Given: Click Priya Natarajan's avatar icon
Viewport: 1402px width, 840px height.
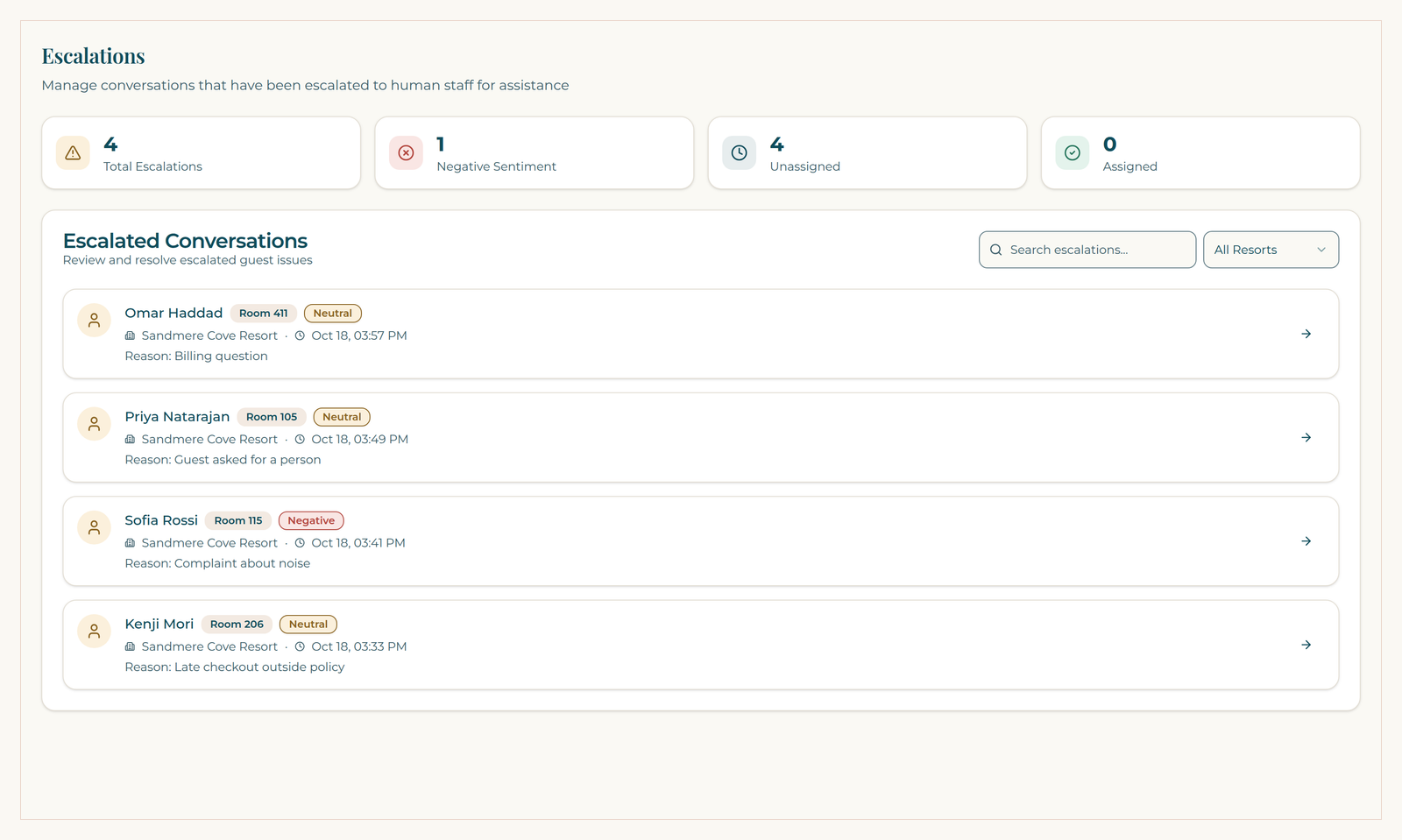Looking at the screenshot, I should (x=94, y=424).
